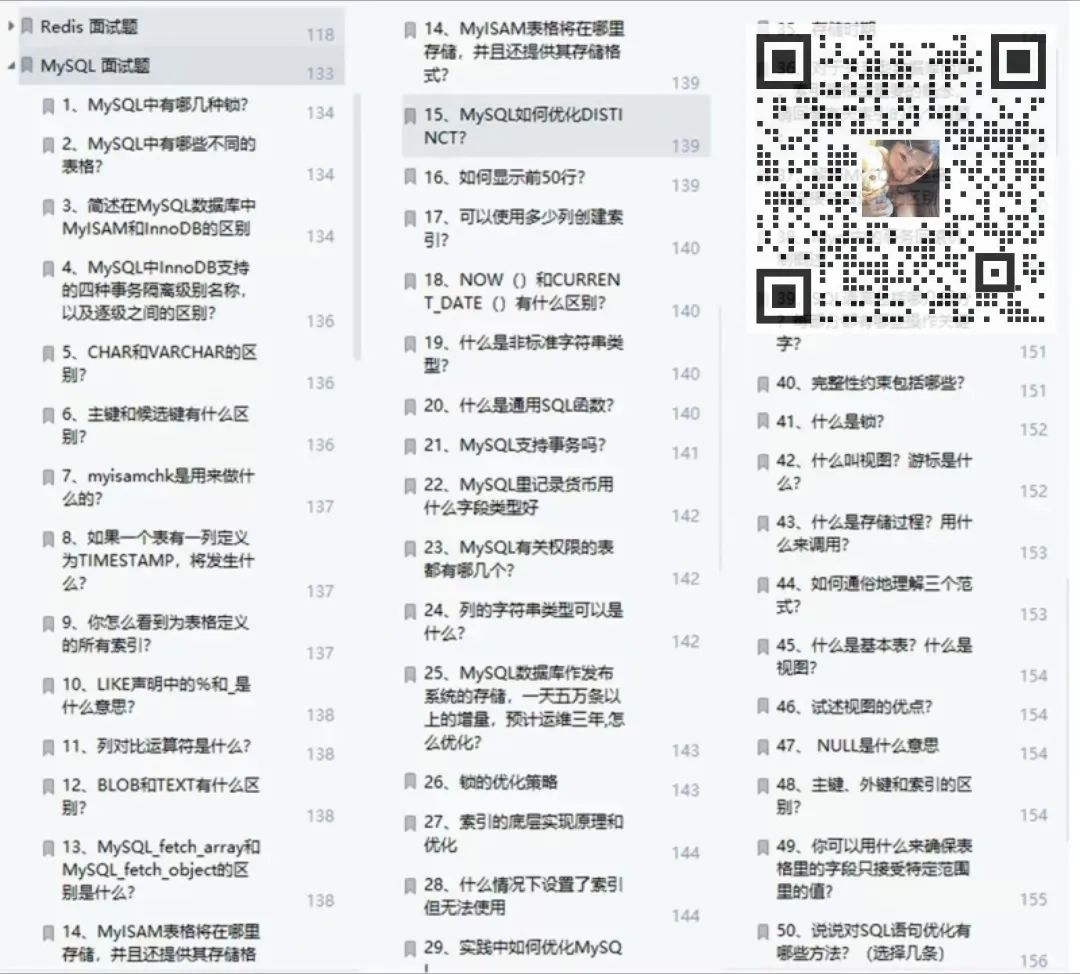Click bookmark icon for 23、MySQL有关权限的表
The height and width of the screenshot is (974, 1080).
pos(410,548)
